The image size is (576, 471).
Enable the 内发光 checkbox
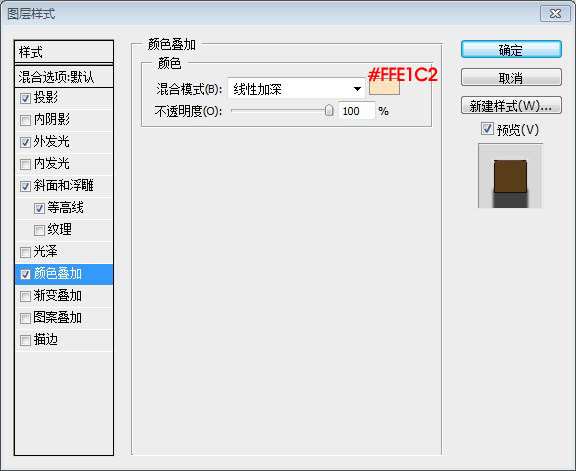point(25,164)
